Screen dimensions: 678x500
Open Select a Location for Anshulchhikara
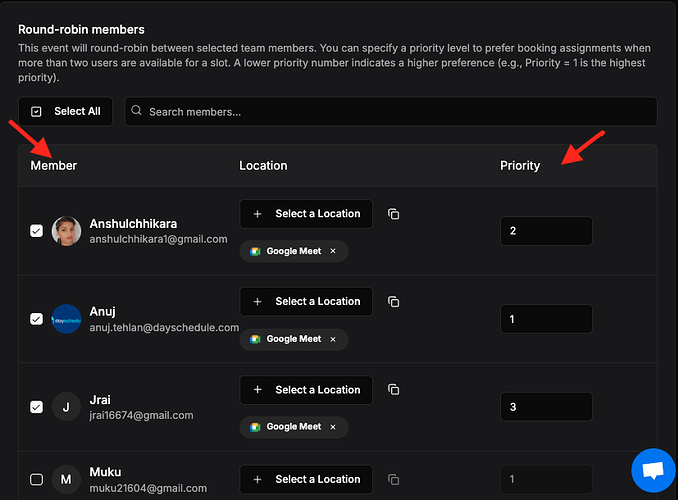point(306,214)
